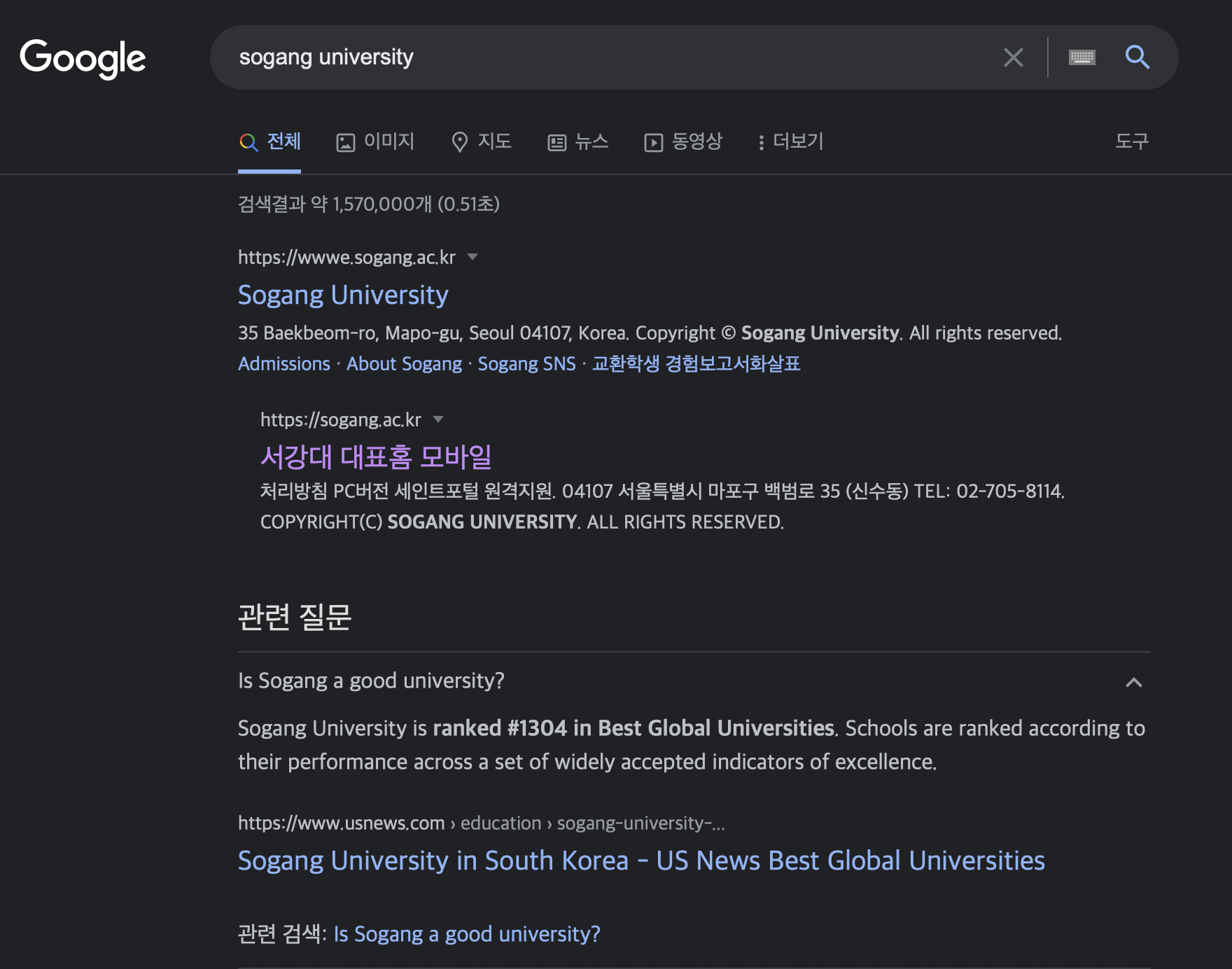Click the 동영상 play icon
The height and width of the screenshot is (969, 1232).
[x=653, y=143]
